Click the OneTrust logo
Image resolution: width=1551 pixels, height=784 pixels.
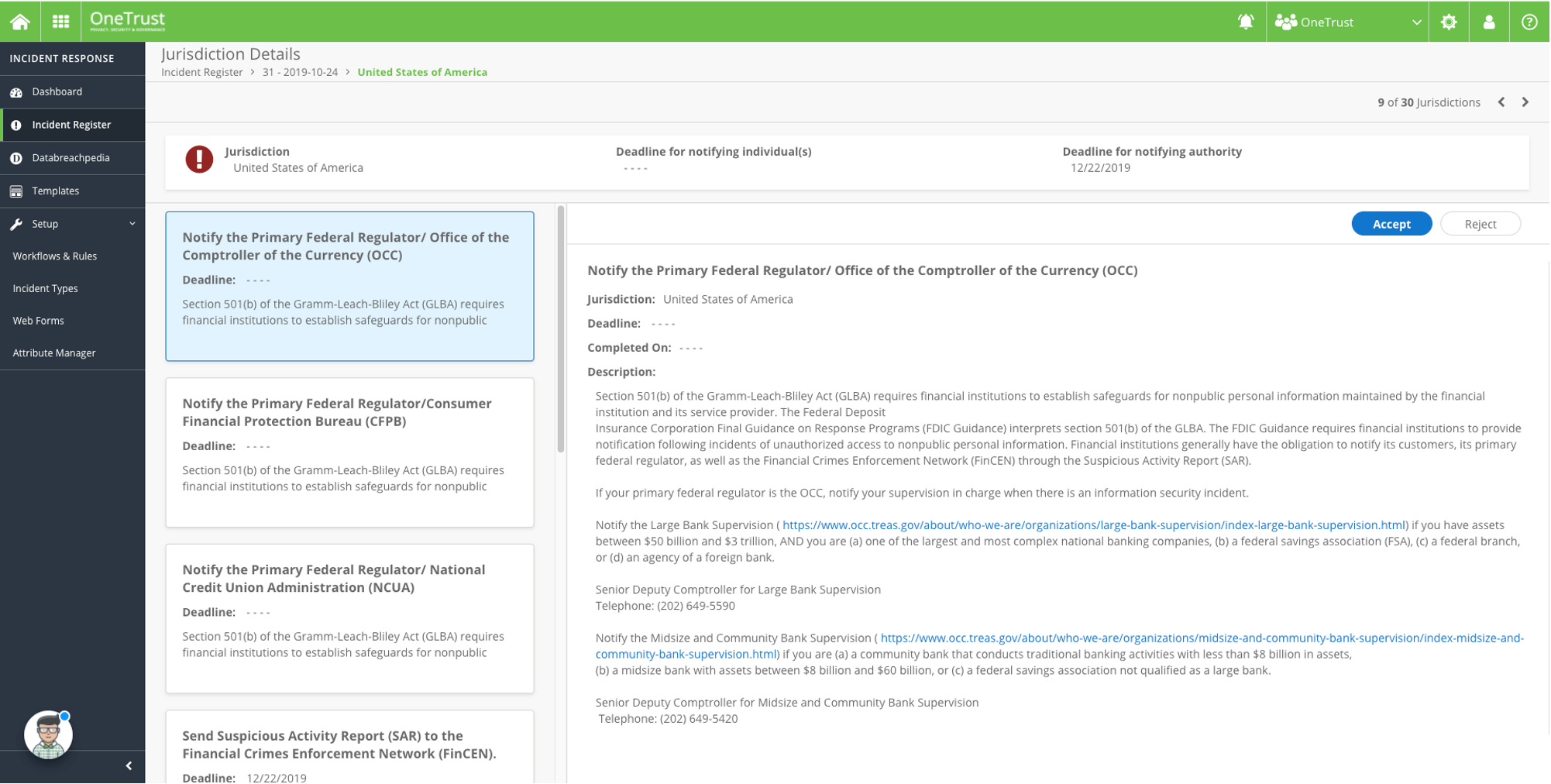tap(127, 21)
